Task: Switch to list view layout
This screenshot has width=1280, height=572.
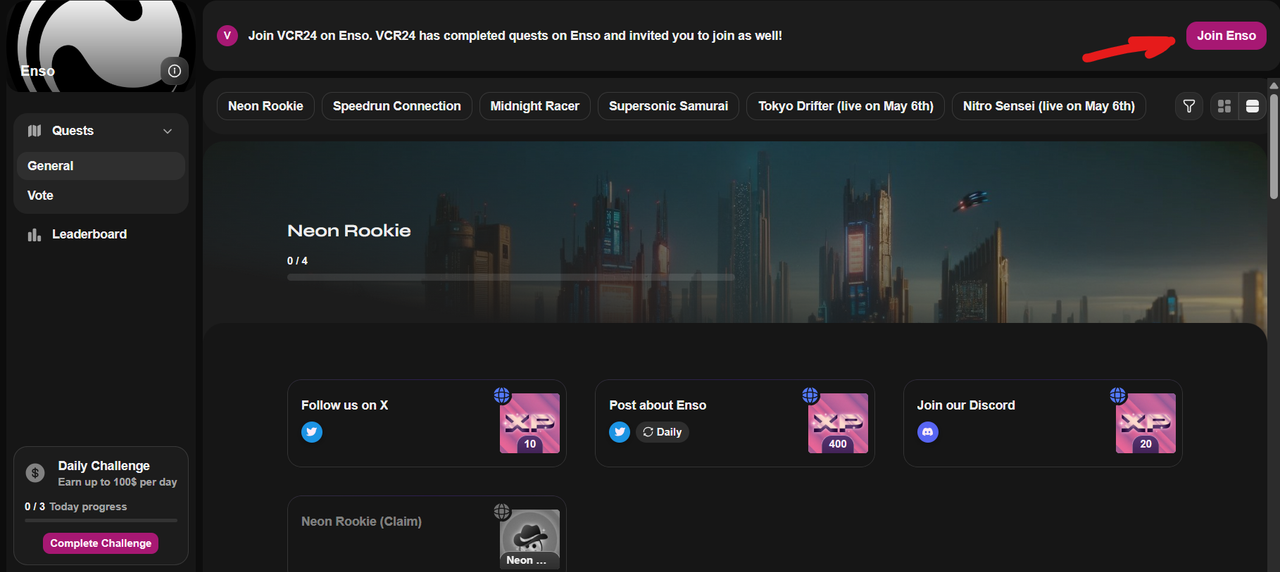Action: point(1251,106)
